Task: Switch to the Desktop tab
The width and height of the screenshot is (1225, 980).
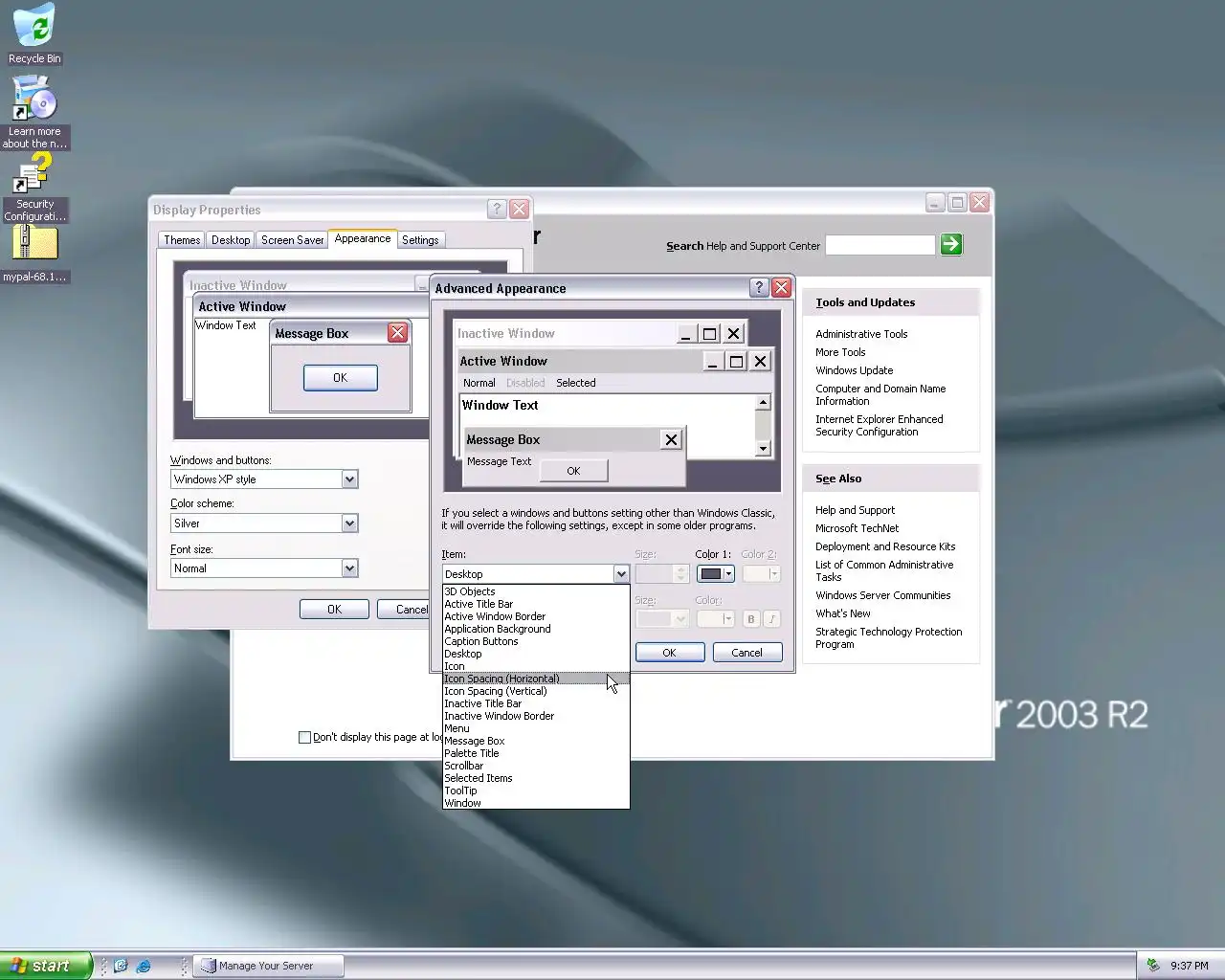Action: tap(231, 240)
